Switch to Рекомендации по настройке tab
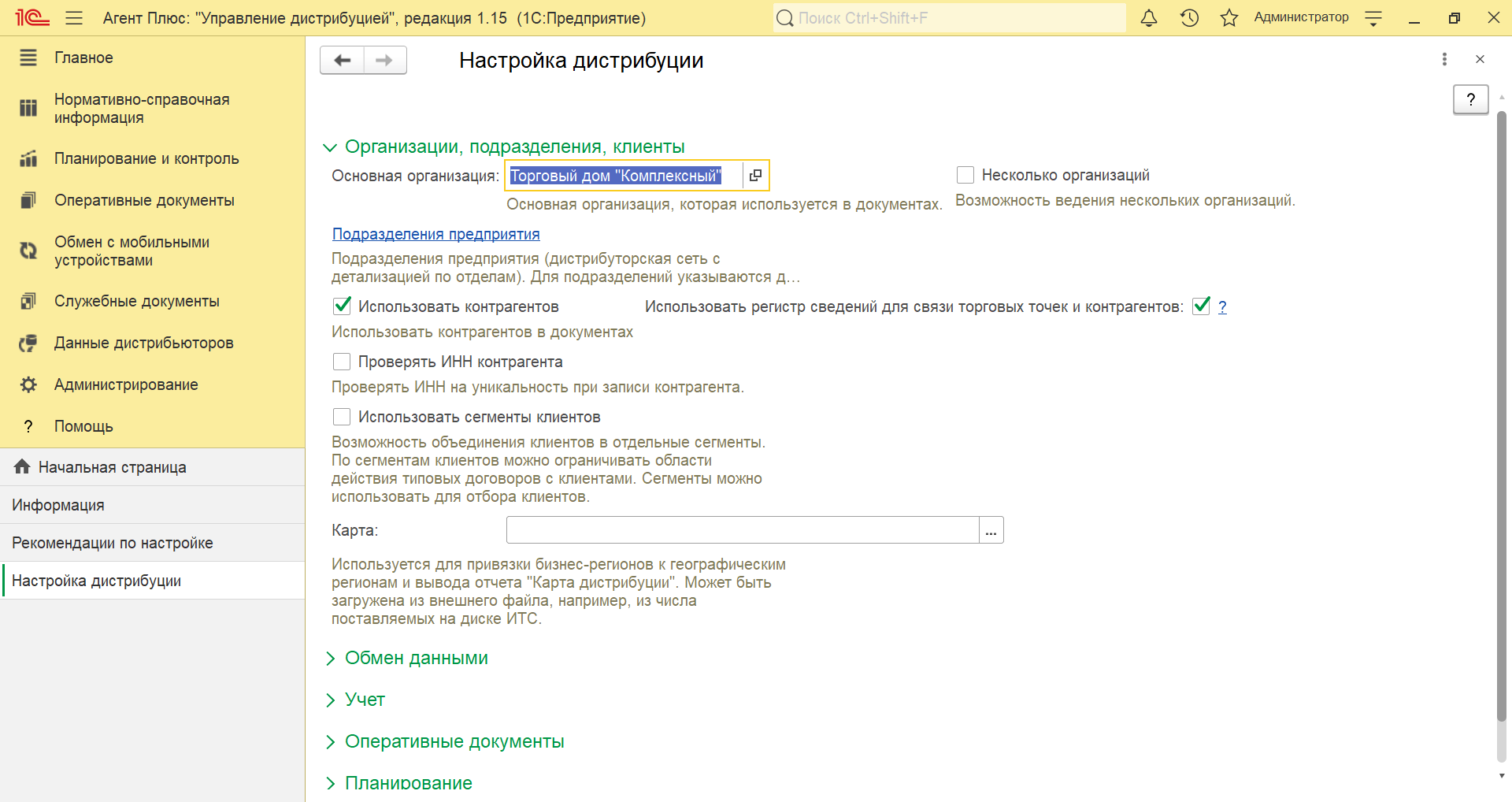The height and width of the screenshot is (802, 1512). tap(153, 543)
